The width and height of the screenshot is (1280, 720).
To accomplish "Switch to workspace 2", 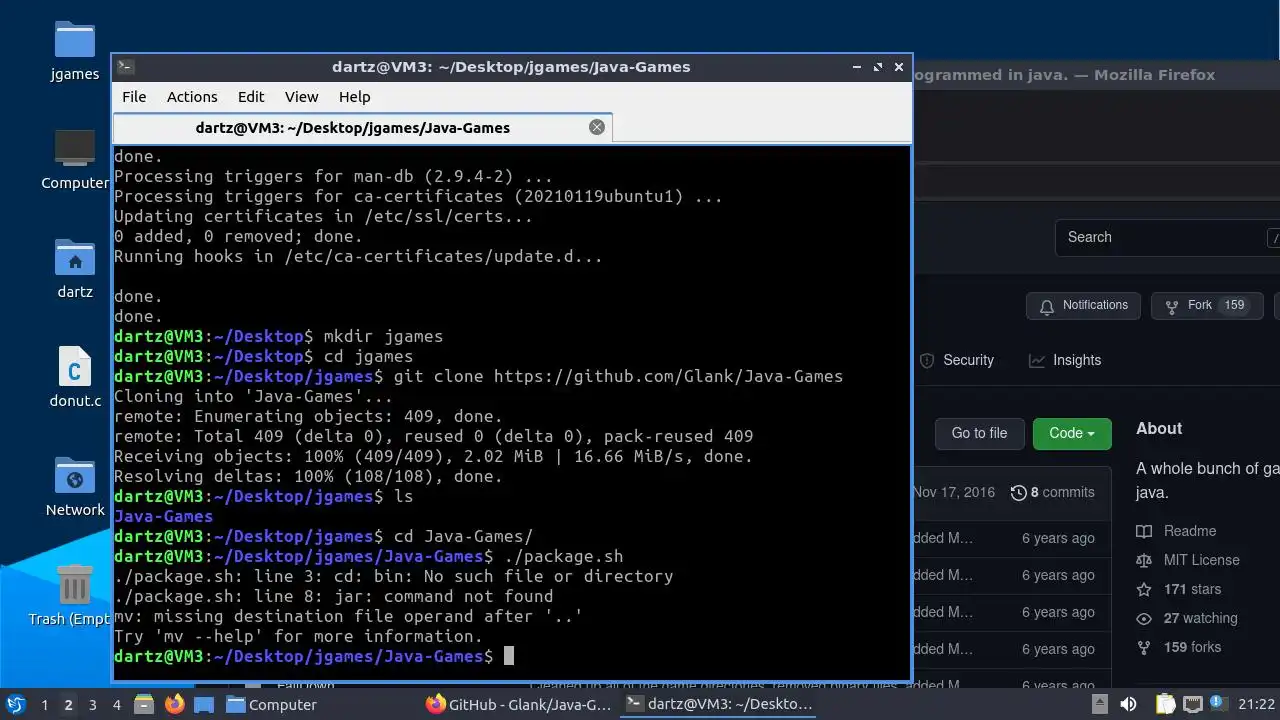I will click(68, 705).
